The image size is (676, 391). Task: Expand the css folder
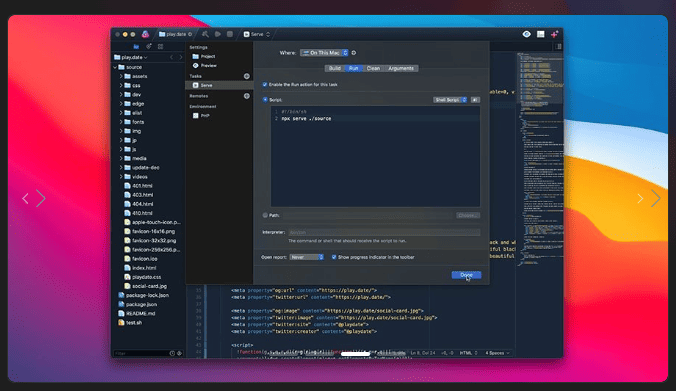coord(121,85)
